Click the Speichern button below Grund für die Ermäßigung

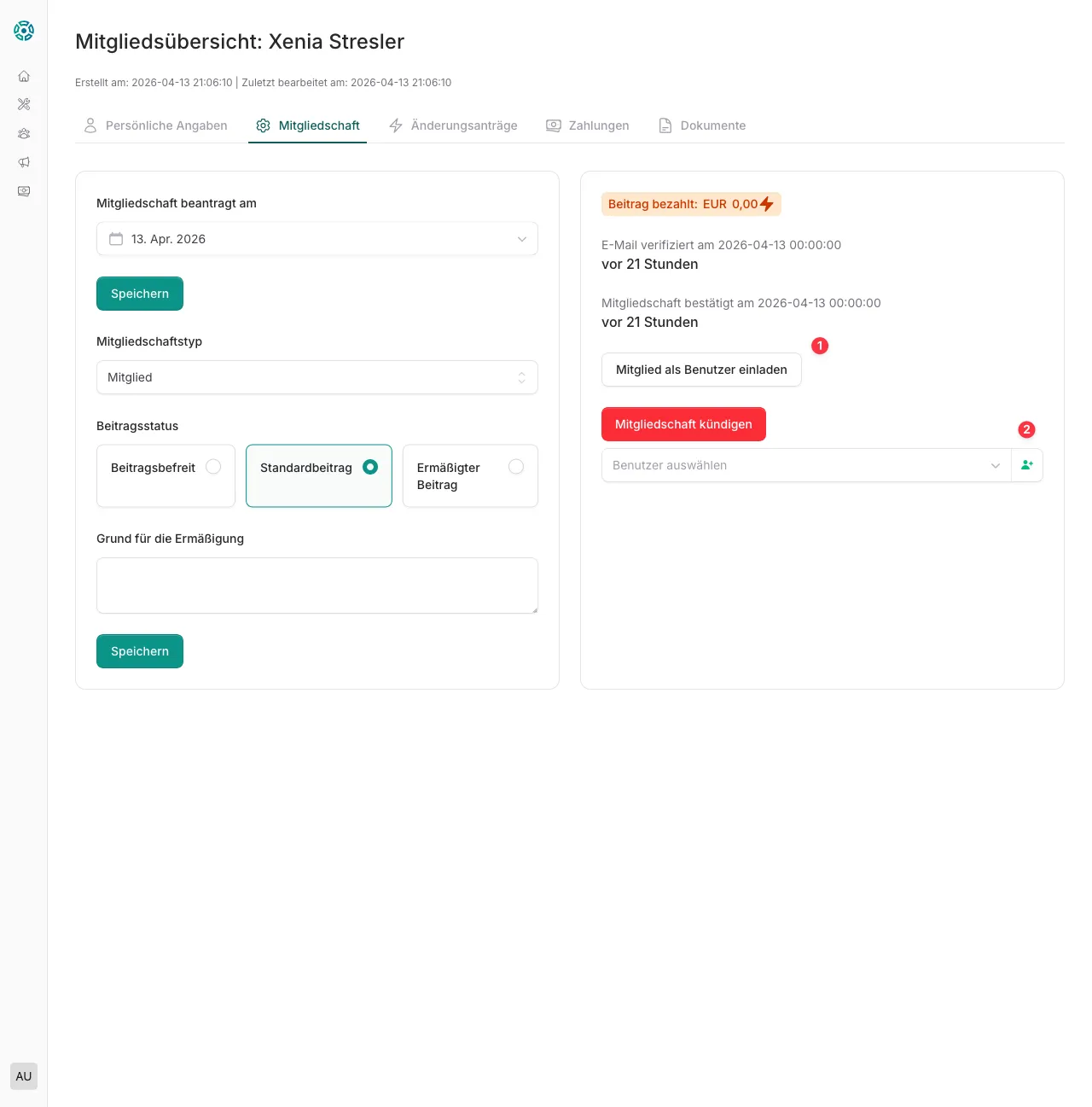click(140, 651)
